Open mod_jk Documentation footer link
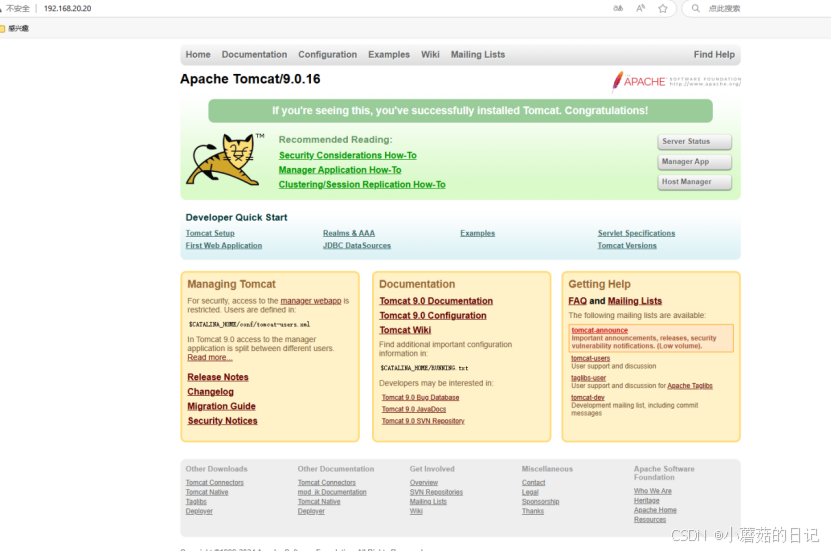The height and width of the screenshot is (551, 831). pos(332,492)
